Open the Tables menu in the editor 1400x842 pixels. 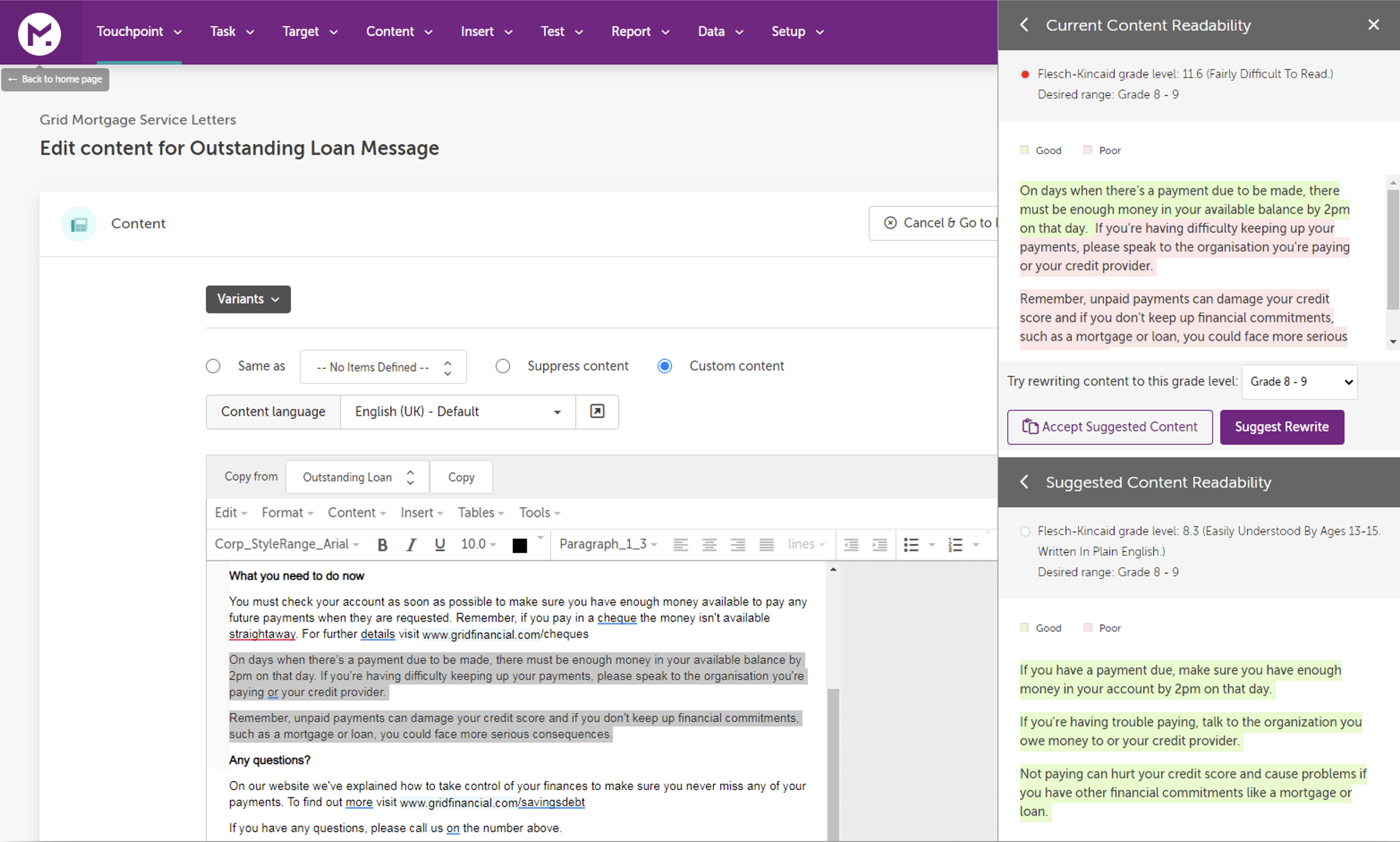click(480, 513)
